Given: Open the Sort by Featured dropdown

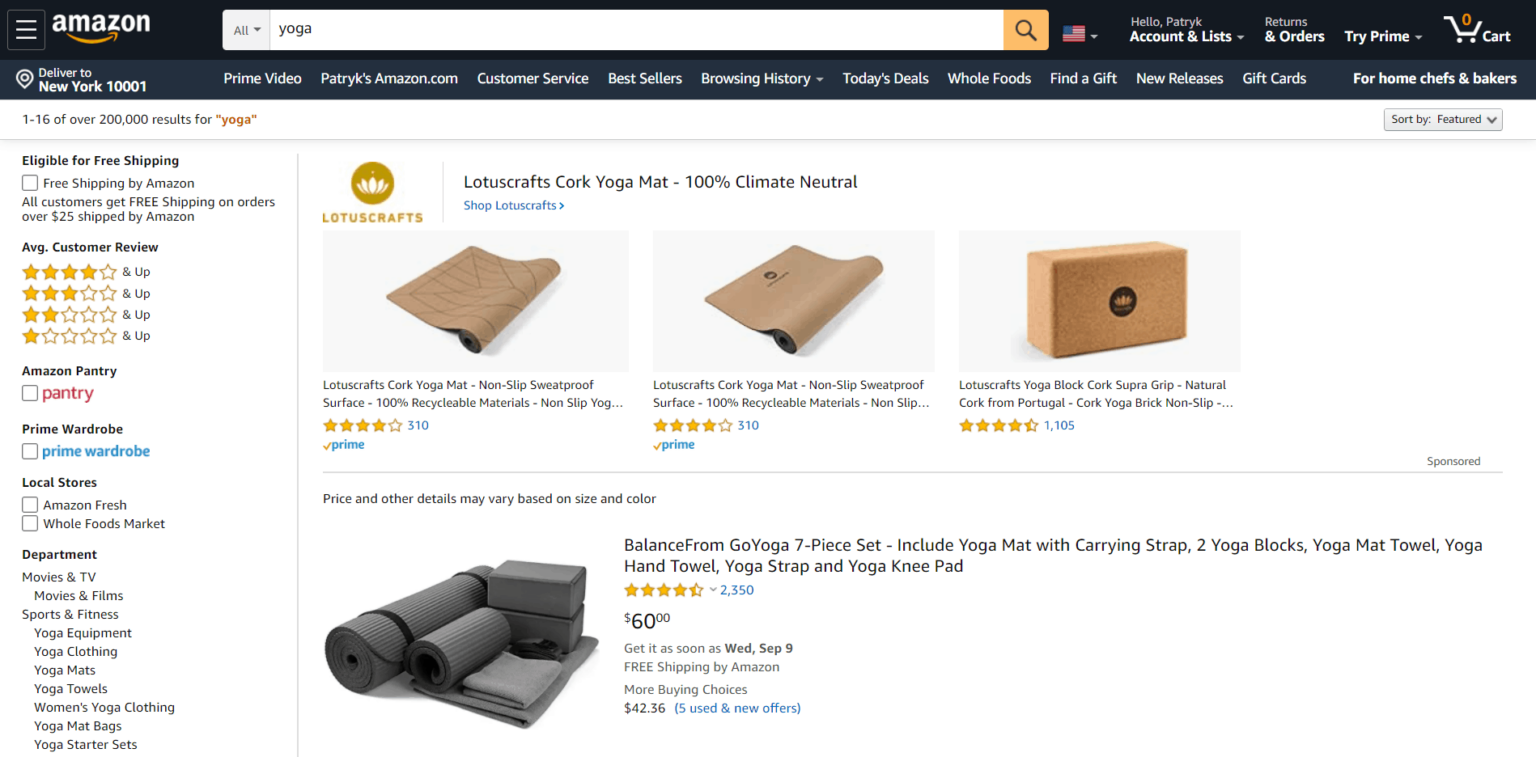Looking at the screenshot, I should [x=1443, y=119].
